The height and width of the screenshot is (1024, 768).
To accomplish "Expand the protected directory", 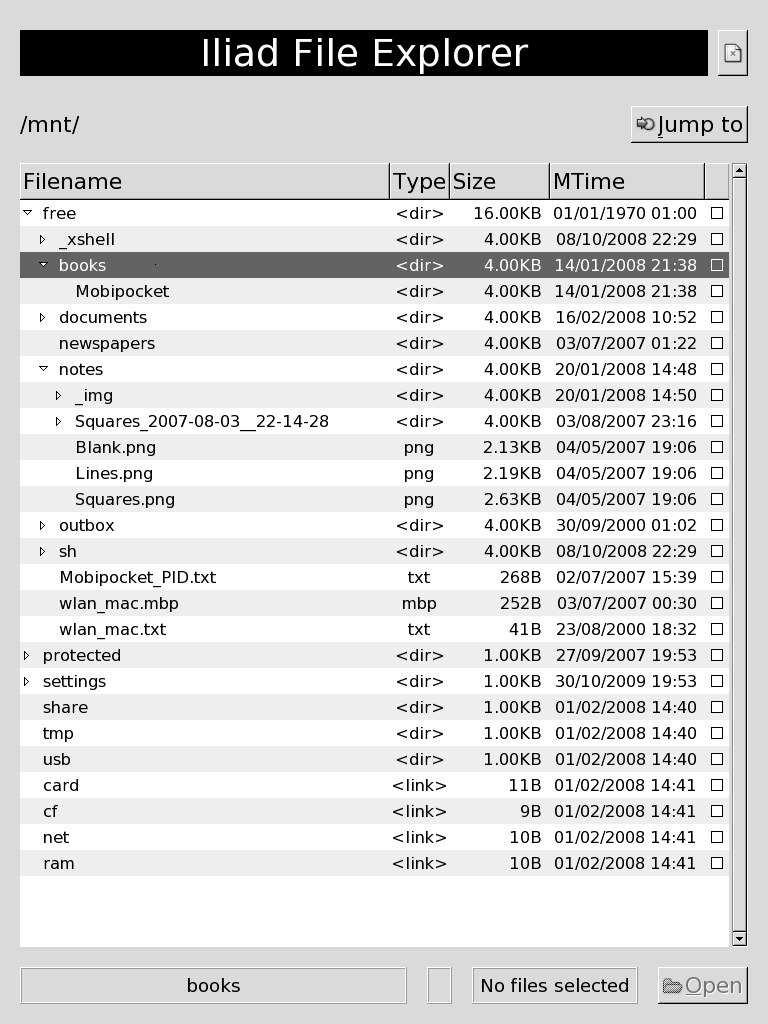I will (28, 656).
